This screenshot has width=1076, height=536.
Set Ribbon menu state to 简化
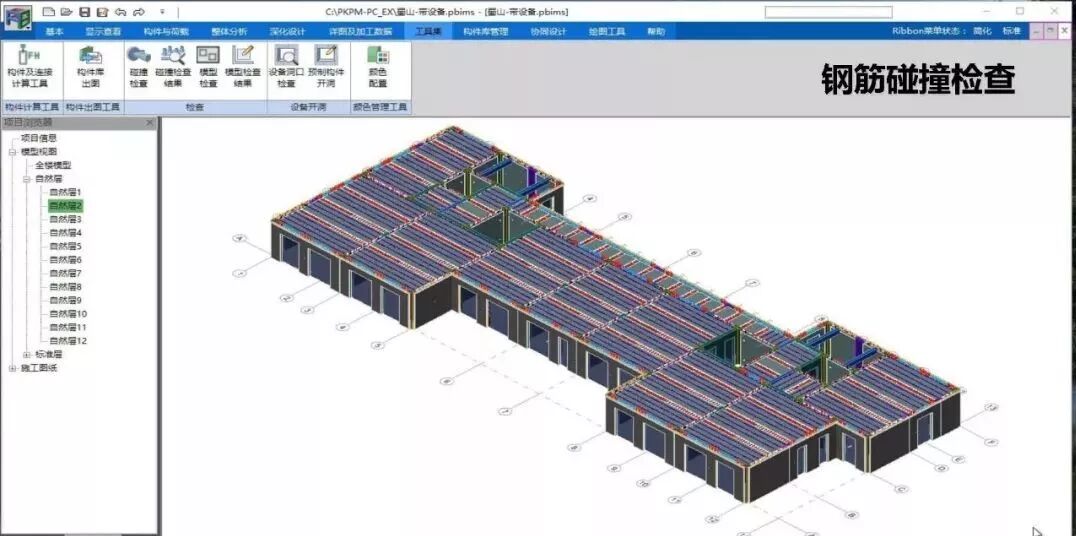(x=982, y=32)
